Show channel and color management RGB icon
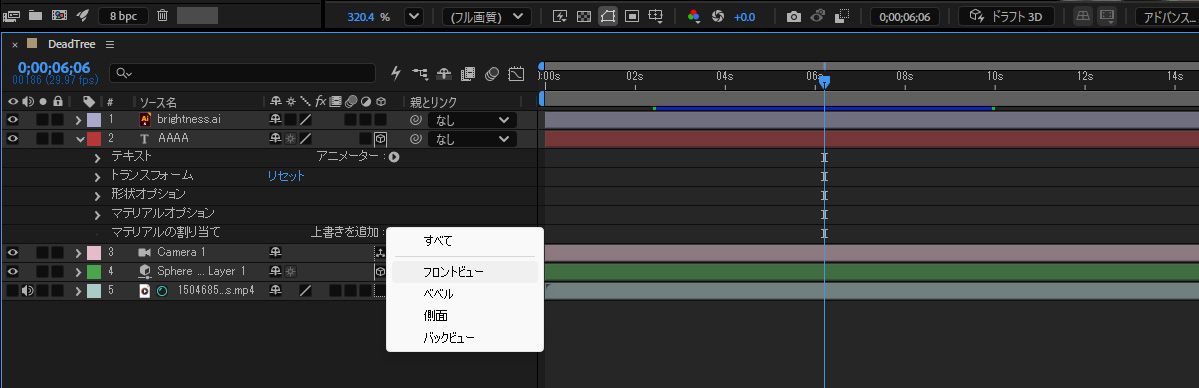This screenshot has height=388, width=1199. (694, 16)
